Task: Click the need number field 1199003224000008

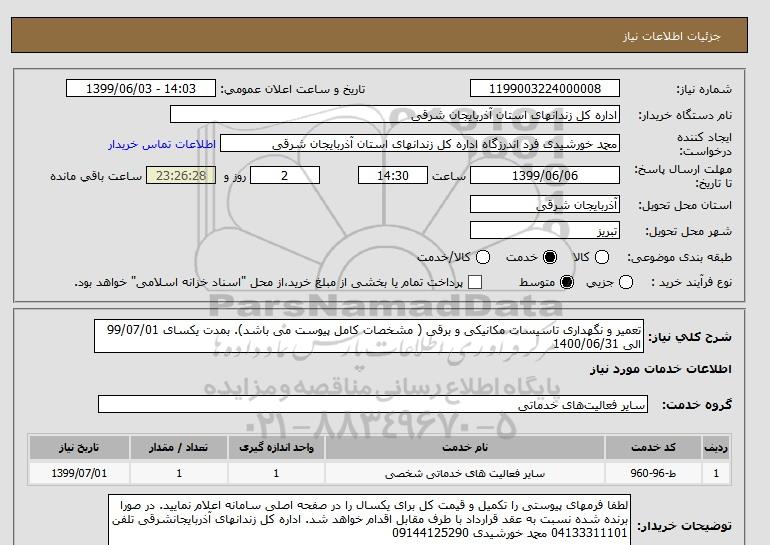Action: [x=545, y=89]
